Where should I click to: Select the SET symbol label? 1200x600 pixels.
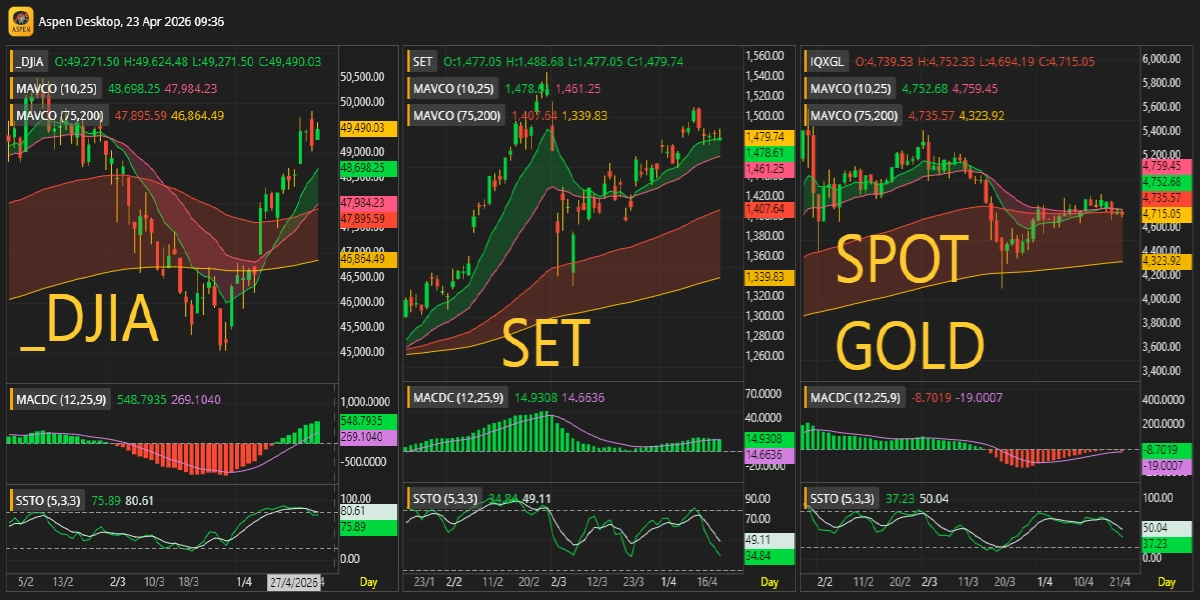pyautogui.click(x=423, y=62)
